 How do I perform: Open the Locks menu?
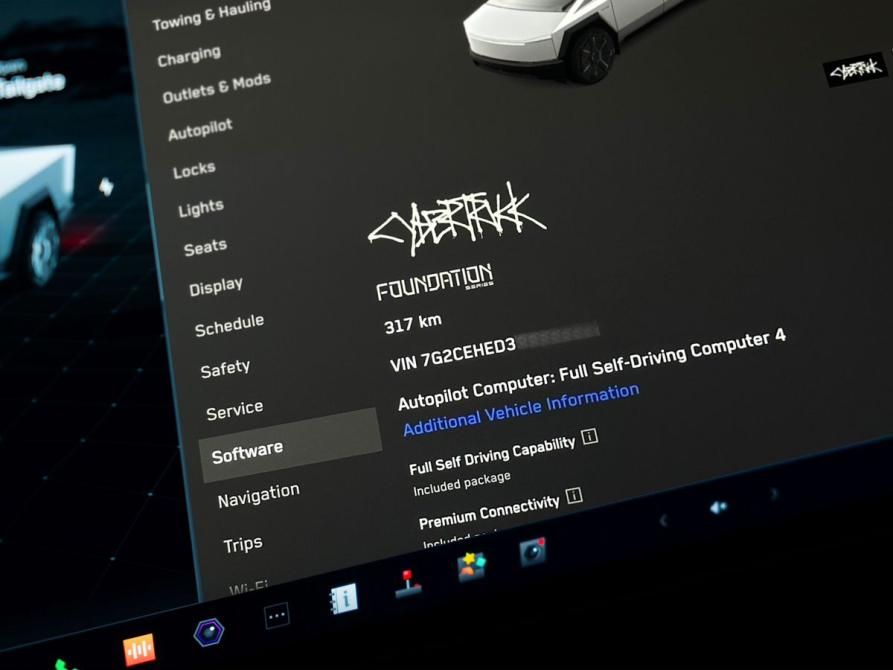194,169
